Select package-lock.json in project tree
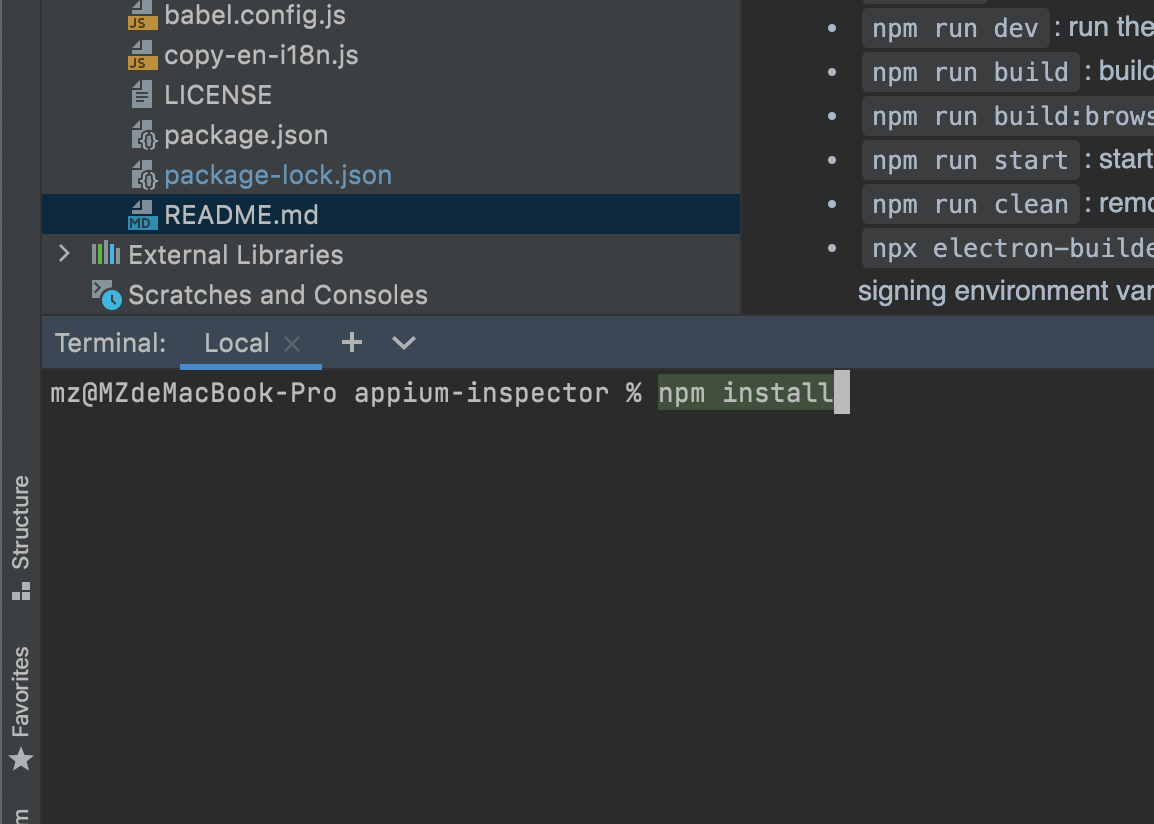Screen dimensions: 1154x824 (x=278, y=175)
